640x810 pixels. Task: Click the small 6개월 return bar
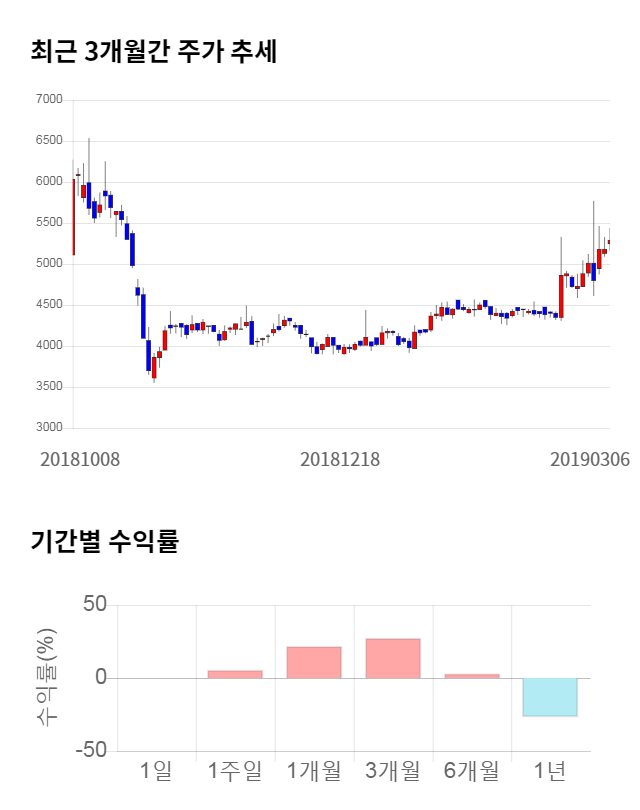(x=472, y=676)
